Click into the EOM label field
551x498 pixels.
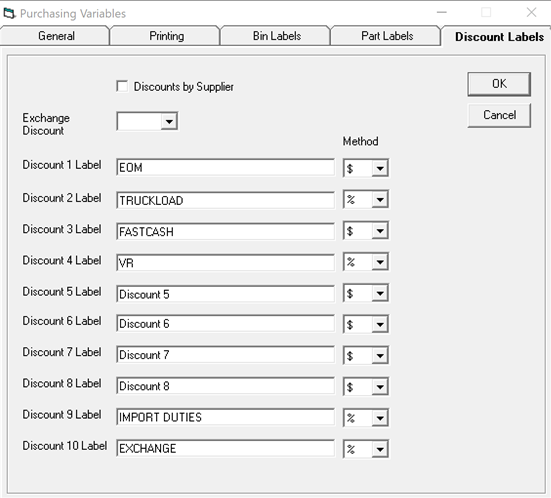pyautogui.click(x=225, y=167)
